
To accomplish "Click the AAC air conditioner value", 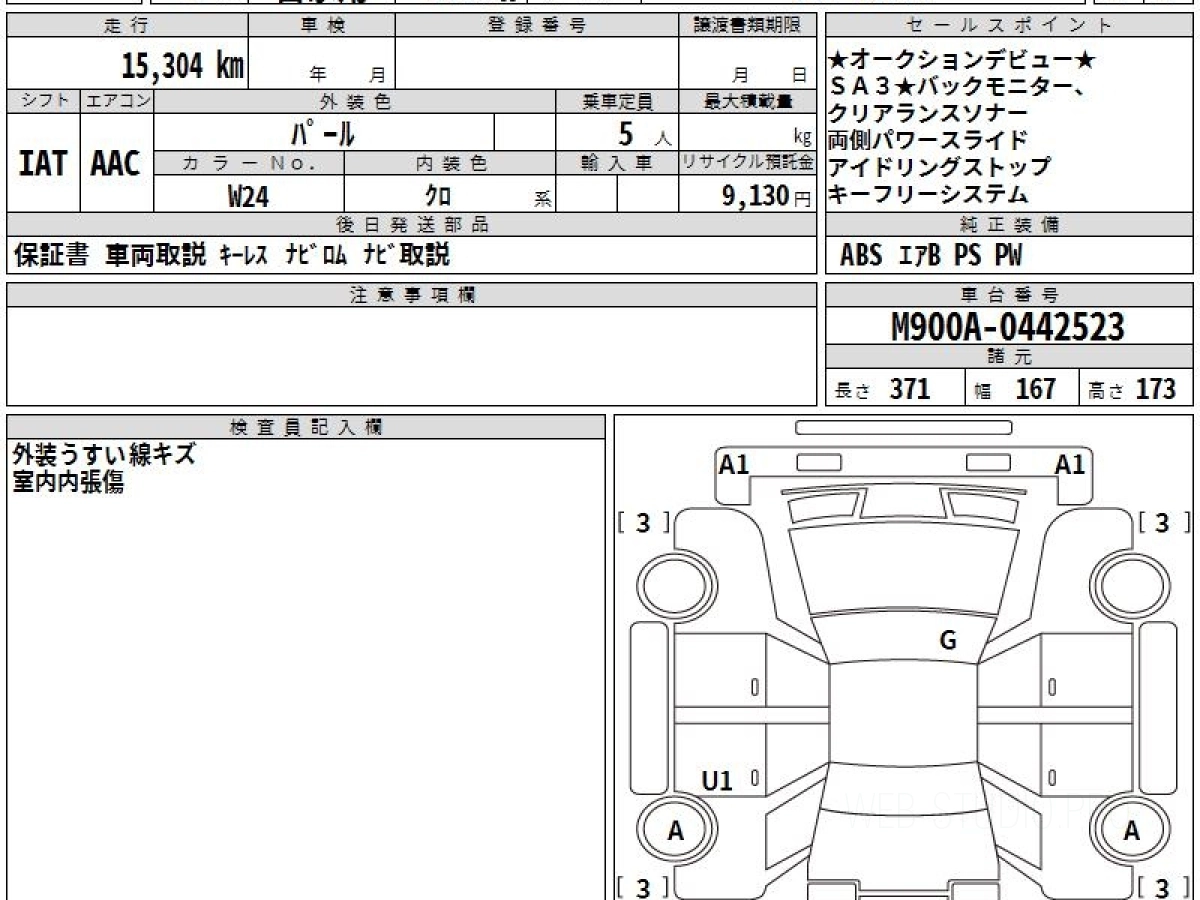I will (116, 164).
